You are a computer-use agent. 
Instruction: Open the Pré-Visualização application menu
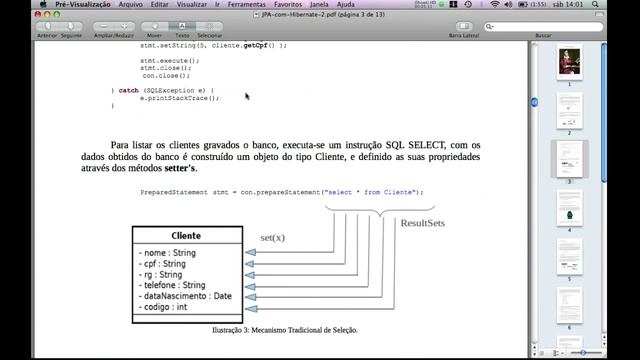pos(83,4)
